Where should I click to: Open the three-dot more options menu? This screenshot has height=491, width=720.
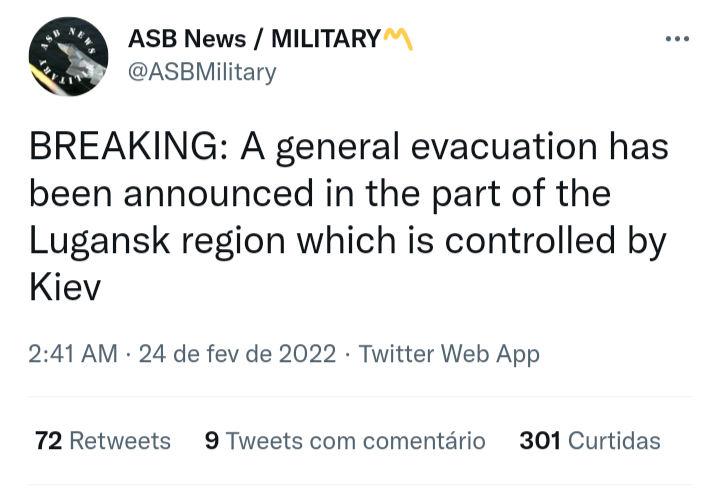tap(677, 39)
